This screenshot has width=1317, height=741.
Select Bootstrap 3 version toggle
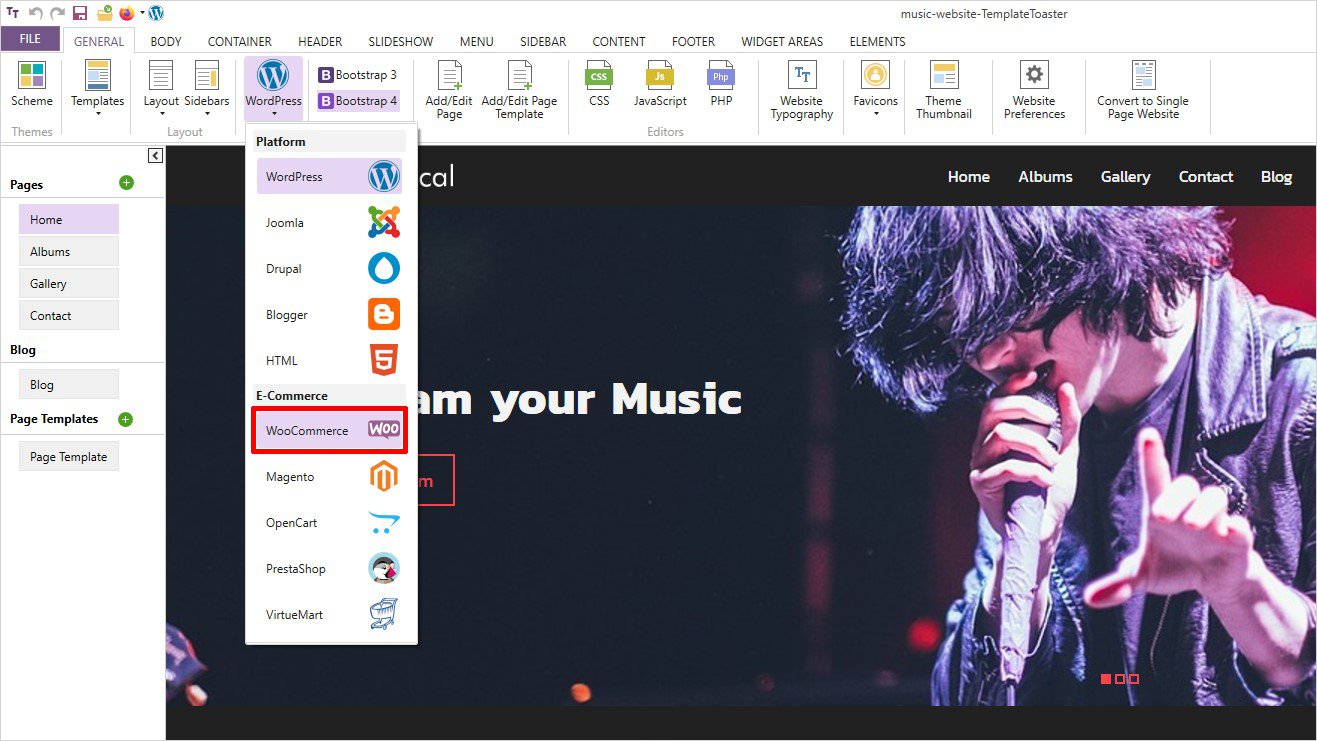click(358, 75)
